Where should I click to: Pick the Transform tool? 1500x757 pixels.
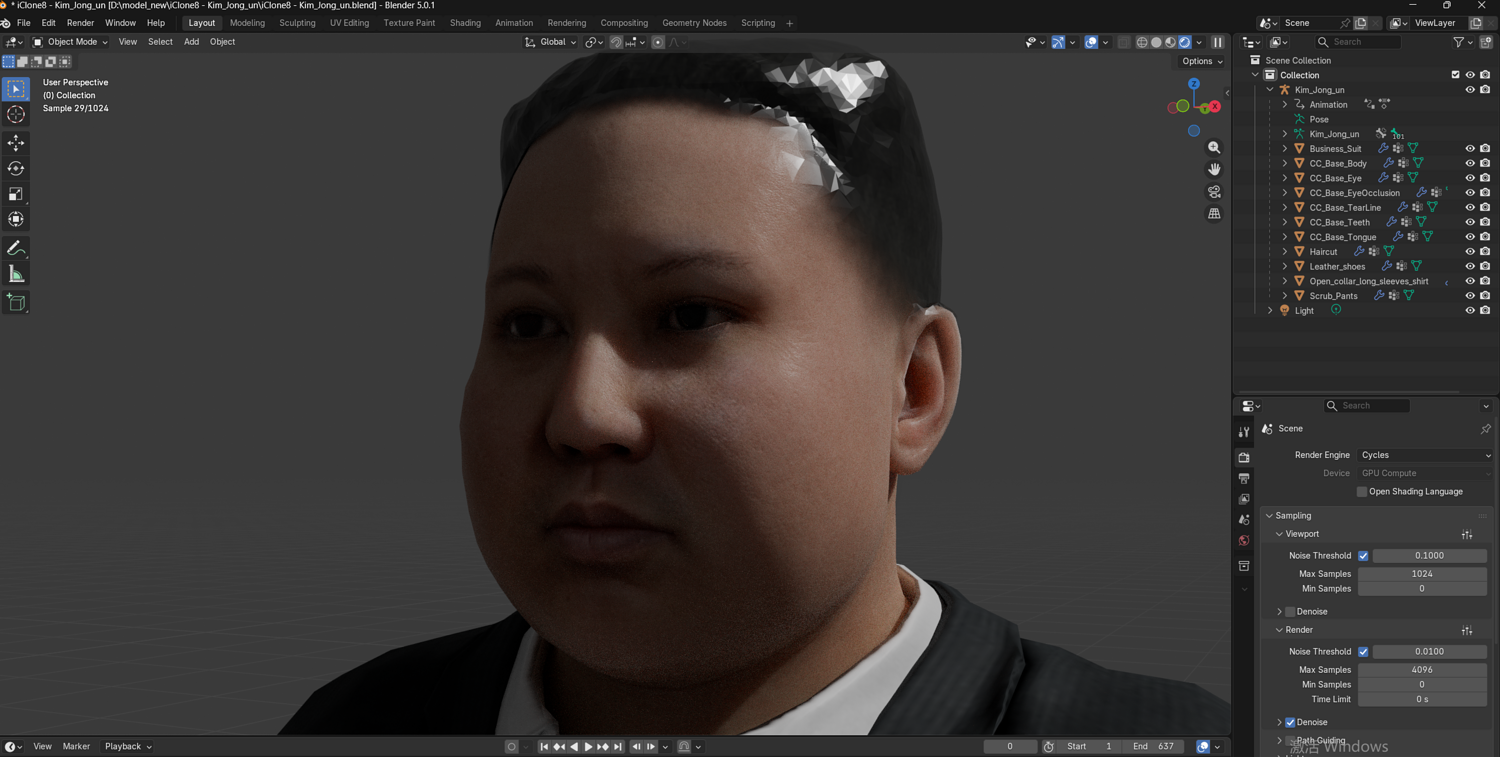coord(16,219)
